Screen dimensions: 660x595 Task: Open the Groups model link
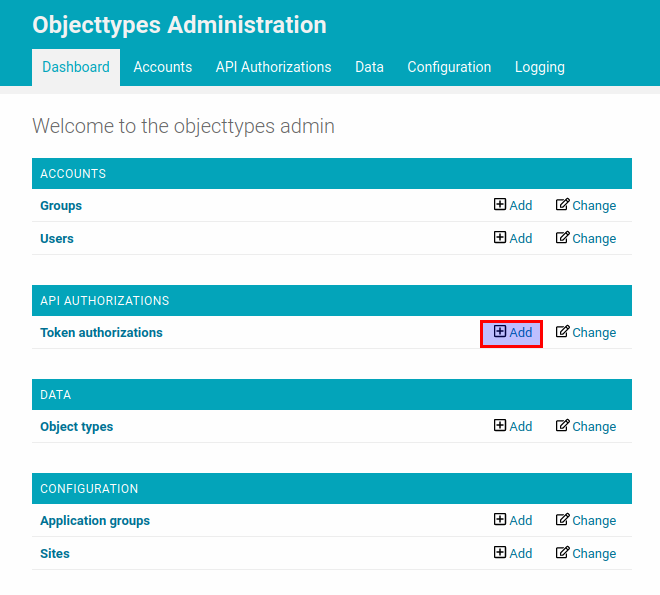tap(61, 206)
